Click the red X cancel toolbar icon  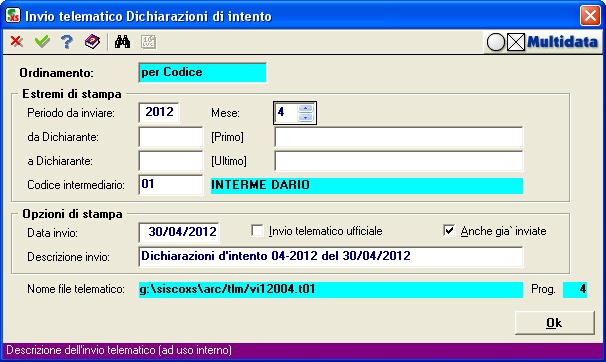click(16, 41)
